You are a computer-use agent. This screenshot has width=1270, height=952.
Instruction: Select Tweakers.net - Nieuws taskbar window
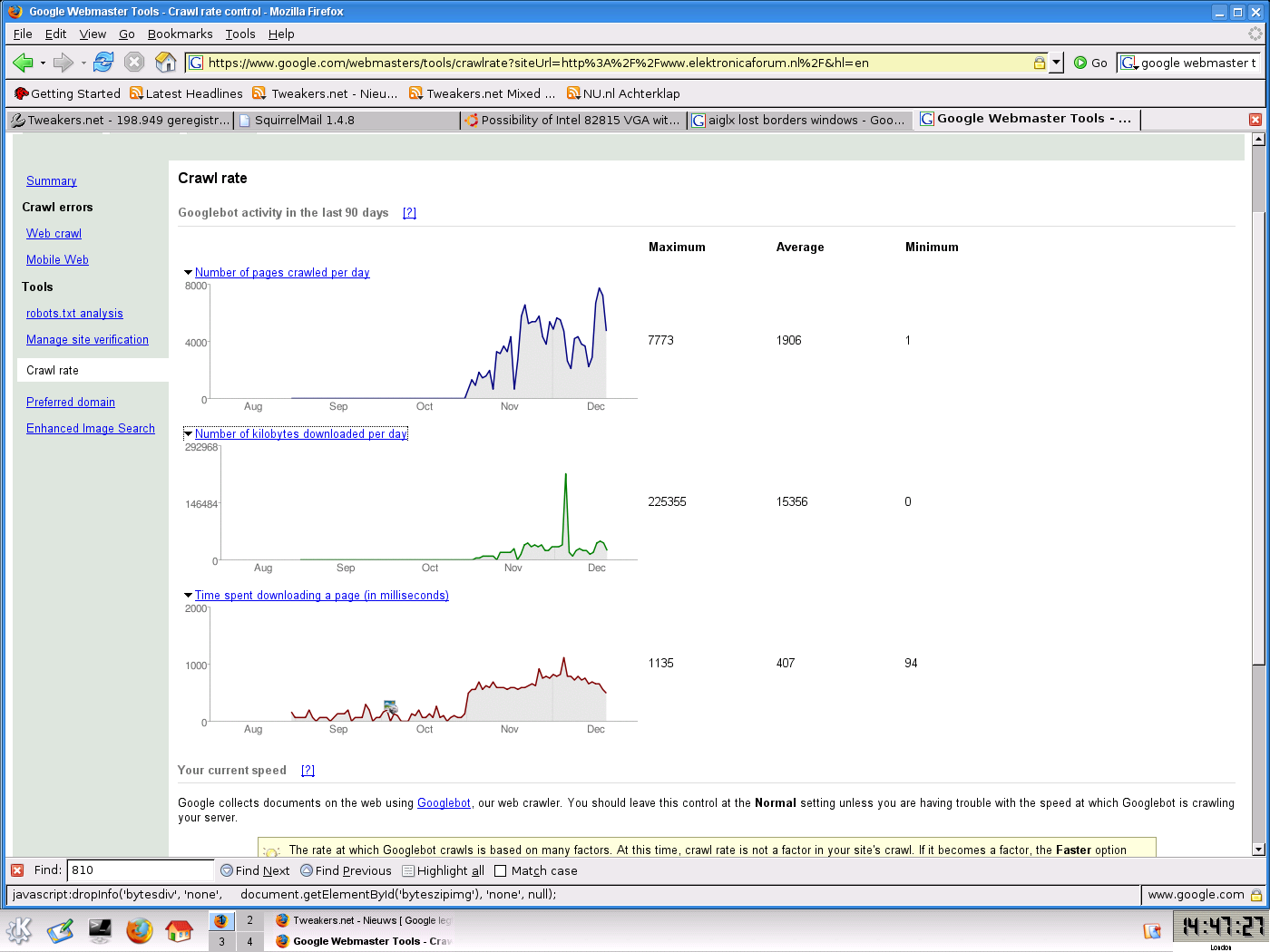[363, 920]
